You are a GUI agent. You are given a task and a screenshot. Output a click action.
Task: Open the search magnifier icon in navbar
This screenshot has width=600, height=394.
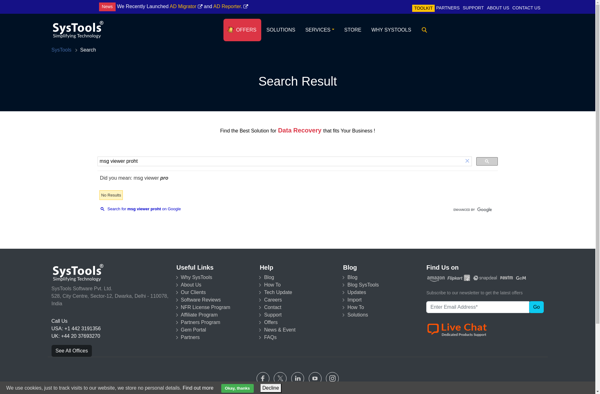click(424, 30)
